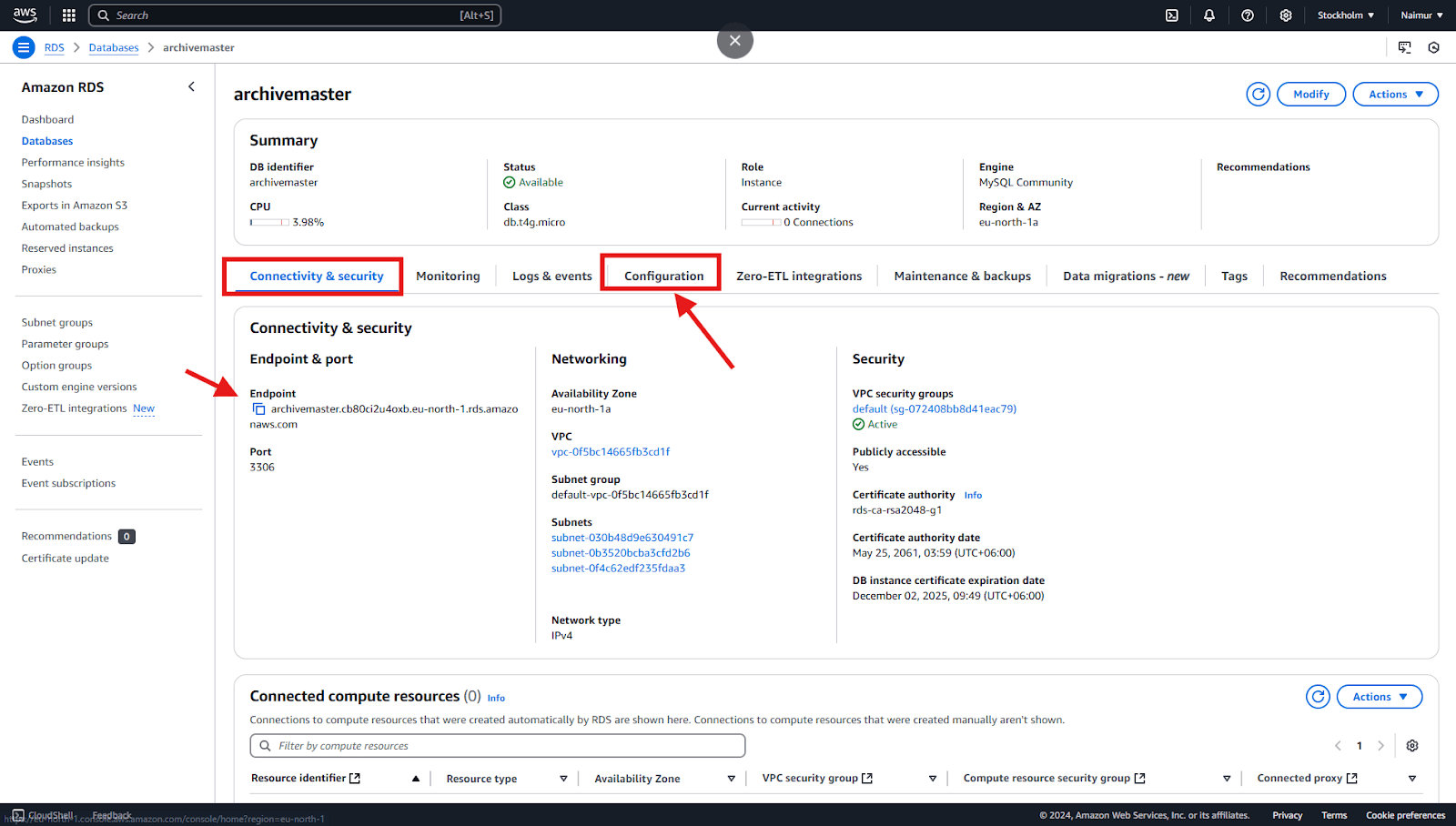Switch to the Monitoring tab

tap(448, 276)
